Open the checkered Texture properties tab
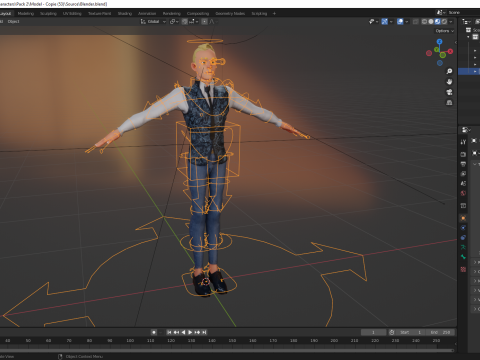Image resolution: width=480 pixels, height=360 pixels. pyautogui.click(x=463, y=269)
